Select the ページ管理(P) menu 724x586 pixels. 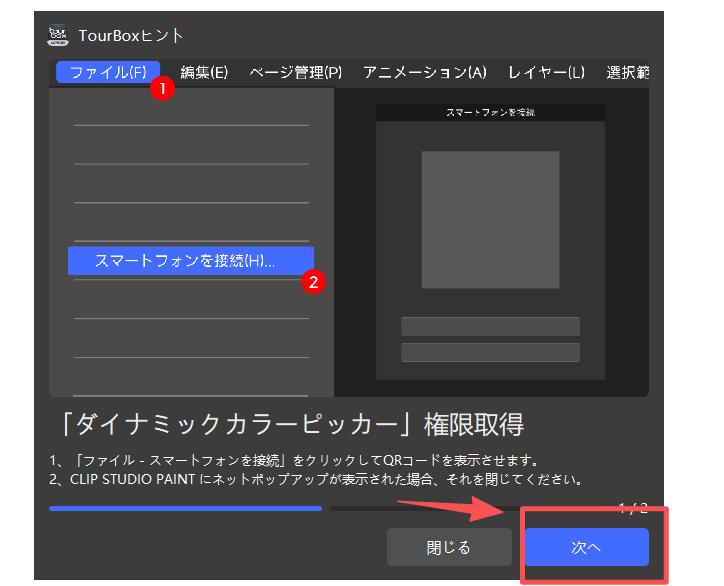(295, 72)
